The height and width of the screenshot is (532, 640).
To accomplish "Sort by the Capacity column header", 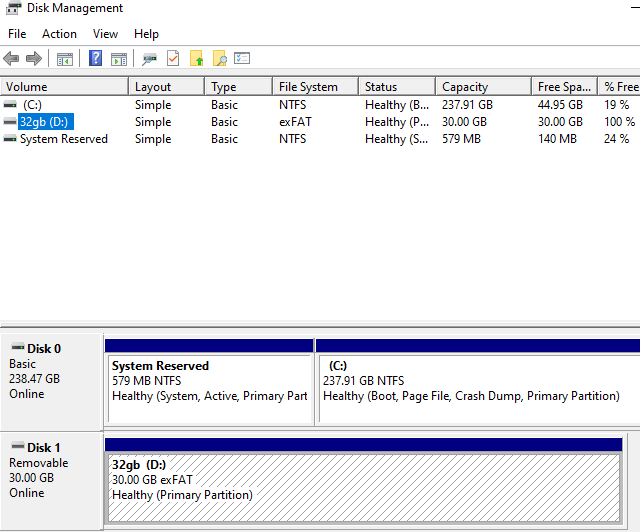I will (x=484, y=87).
